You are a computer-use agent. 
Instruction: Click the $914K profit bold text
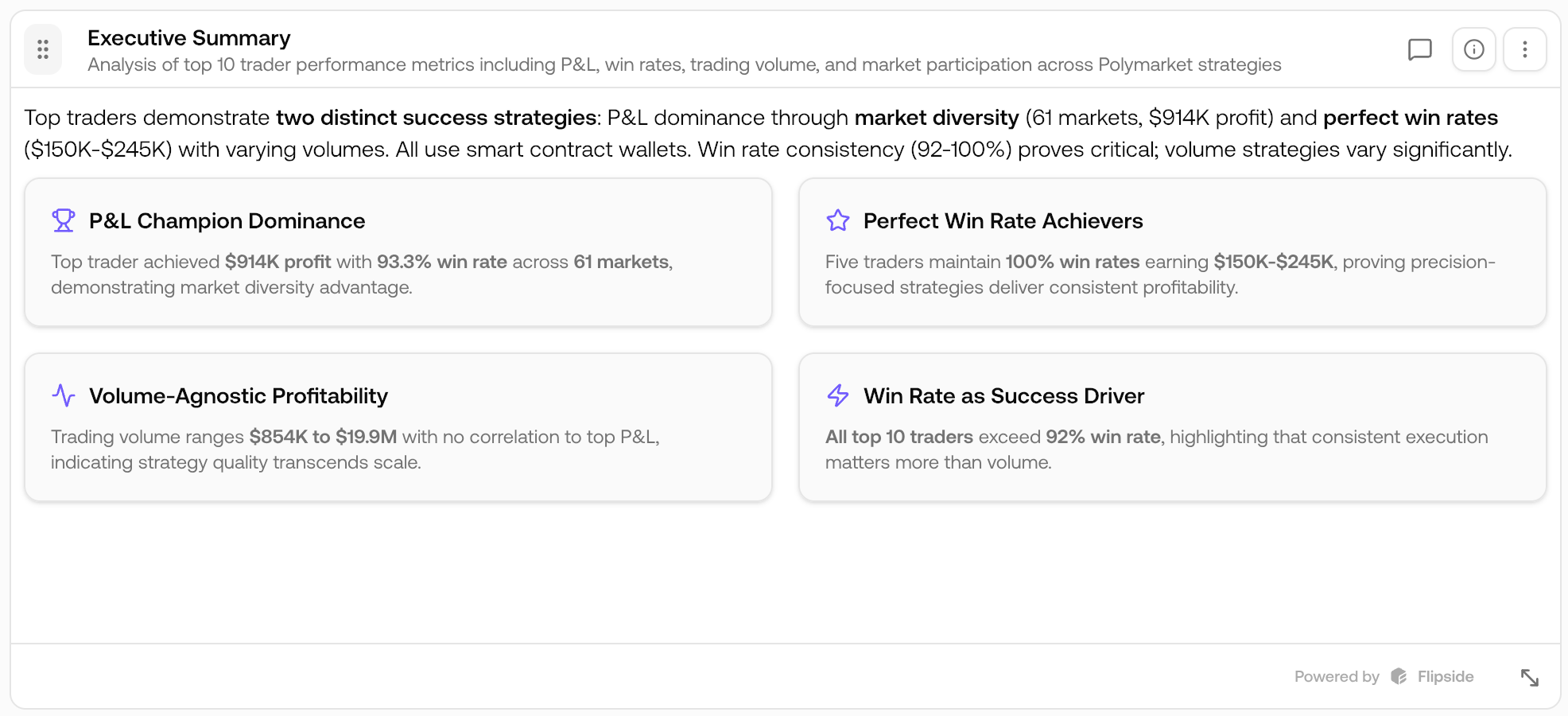pos(277,261)
